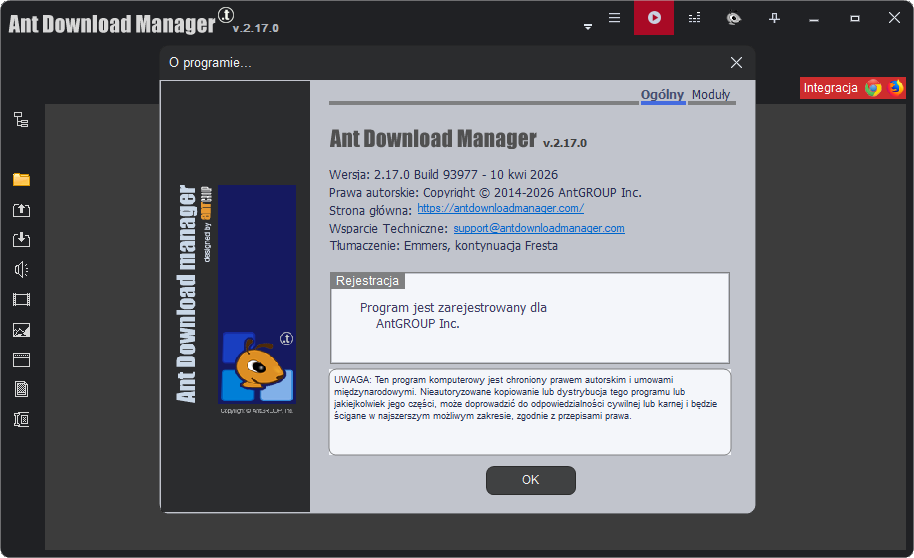Select the archives category icon

tap(21, 419)
